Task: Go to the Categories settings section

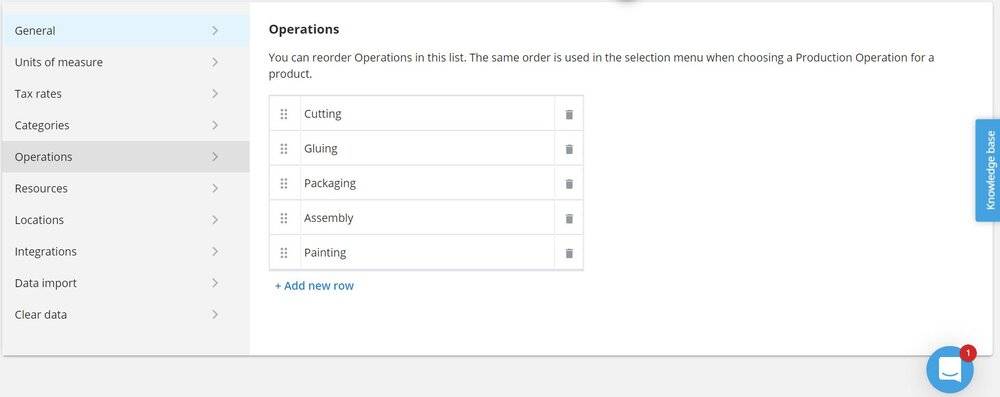Action: click(126, 125)
